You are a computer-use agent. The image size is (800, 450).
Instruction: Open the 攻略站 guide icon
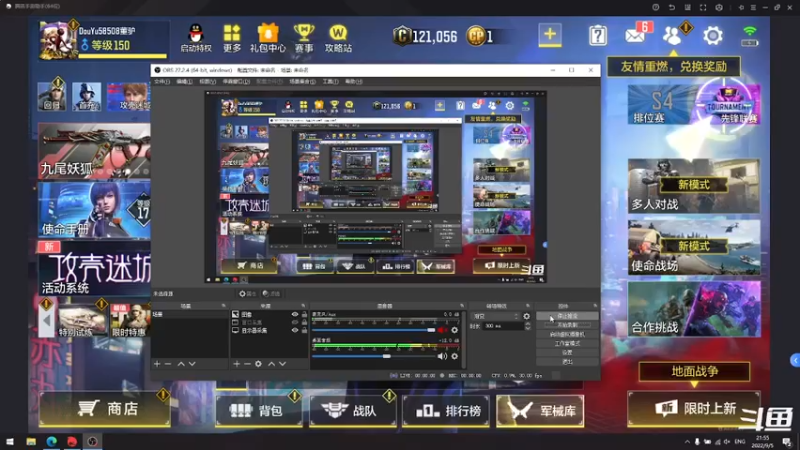click(338, 38)
